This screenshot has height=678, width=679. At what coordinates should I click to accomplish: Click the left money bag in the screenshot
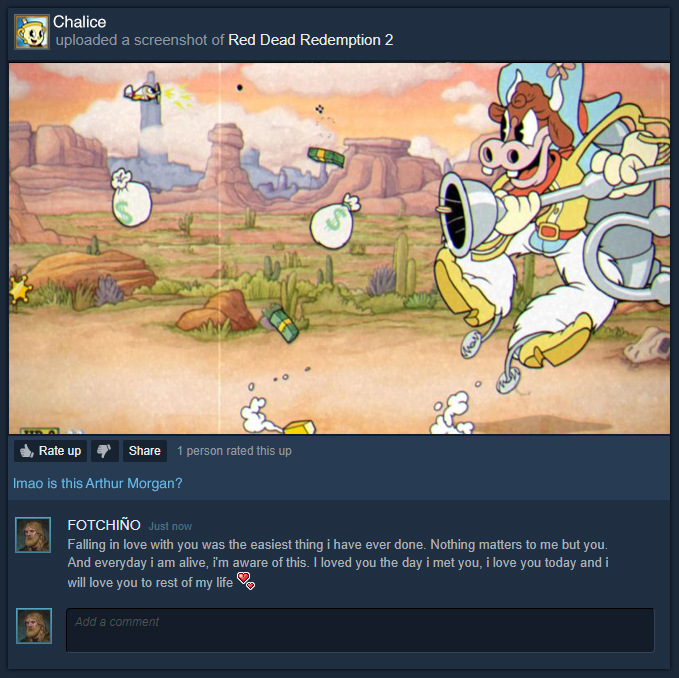point(131,198)
